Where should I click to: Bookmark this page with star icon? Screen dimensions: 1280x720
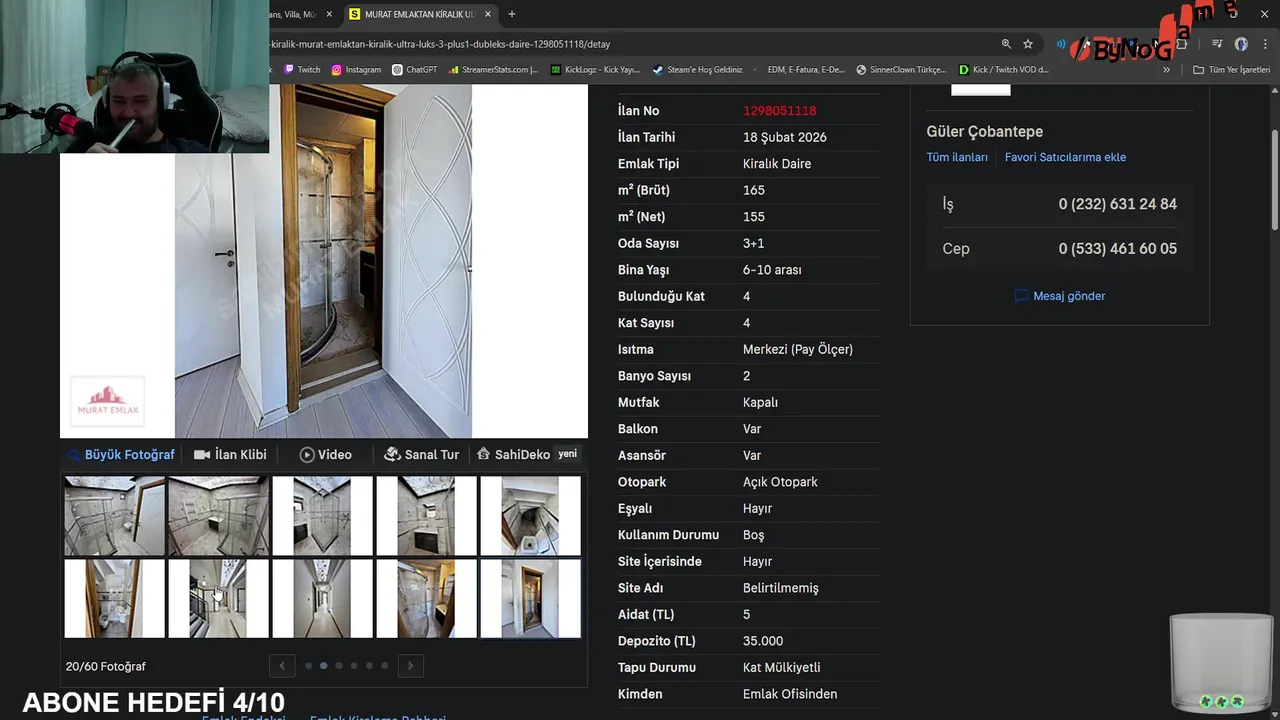pos(1028,44)
